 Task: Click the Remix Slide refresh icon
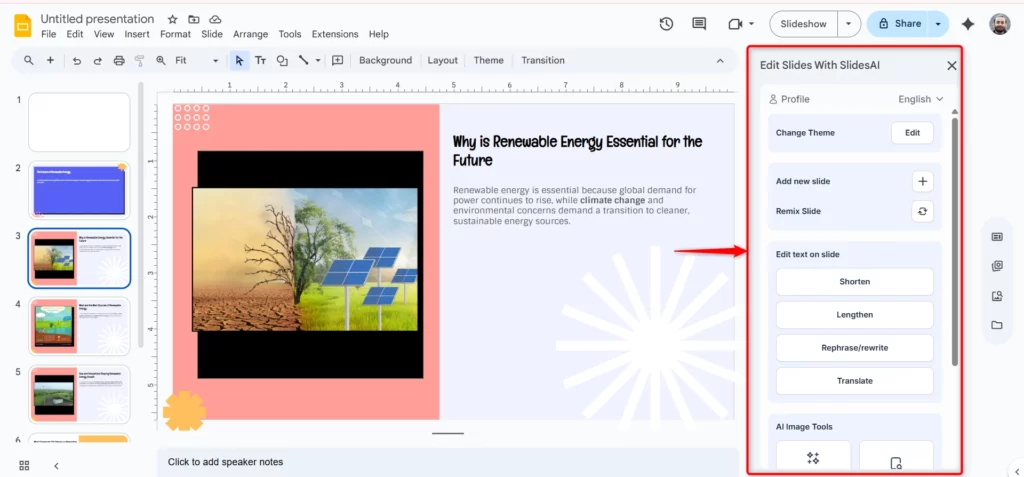922,212
